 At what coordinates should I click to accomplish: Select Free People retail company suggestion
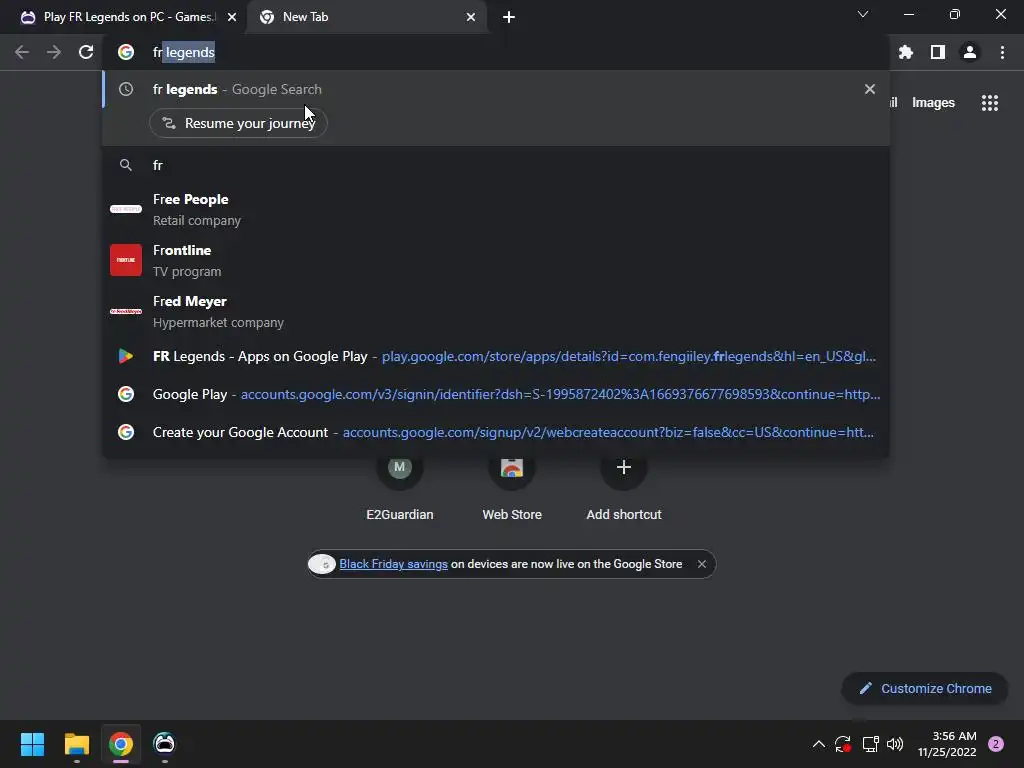(x=496, y=209)
